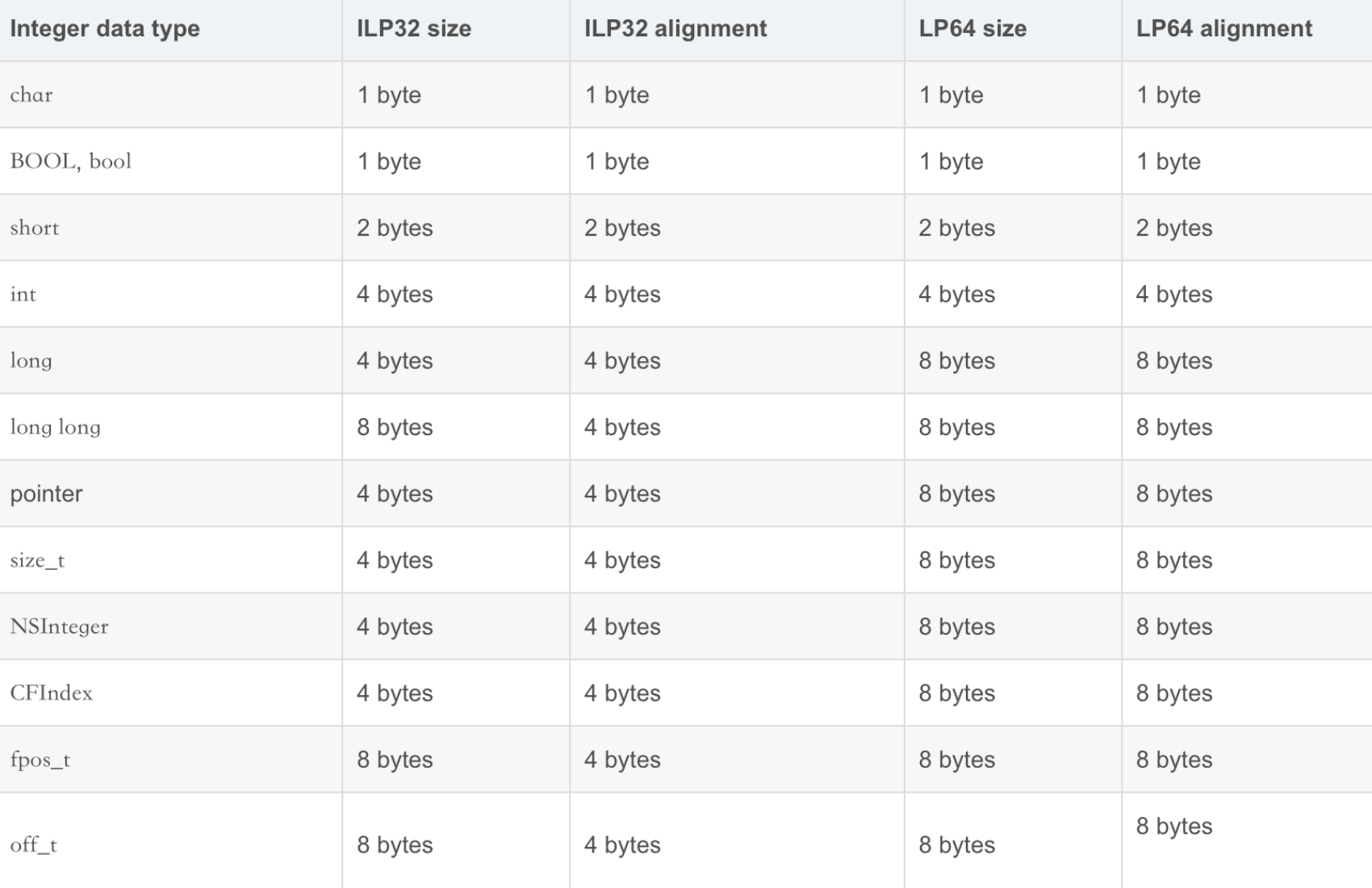The height and width of the screenshot is (888, 1372).
Task: Select the NSInteger row label
Action: pyautogui.click(x=59, y=626)
